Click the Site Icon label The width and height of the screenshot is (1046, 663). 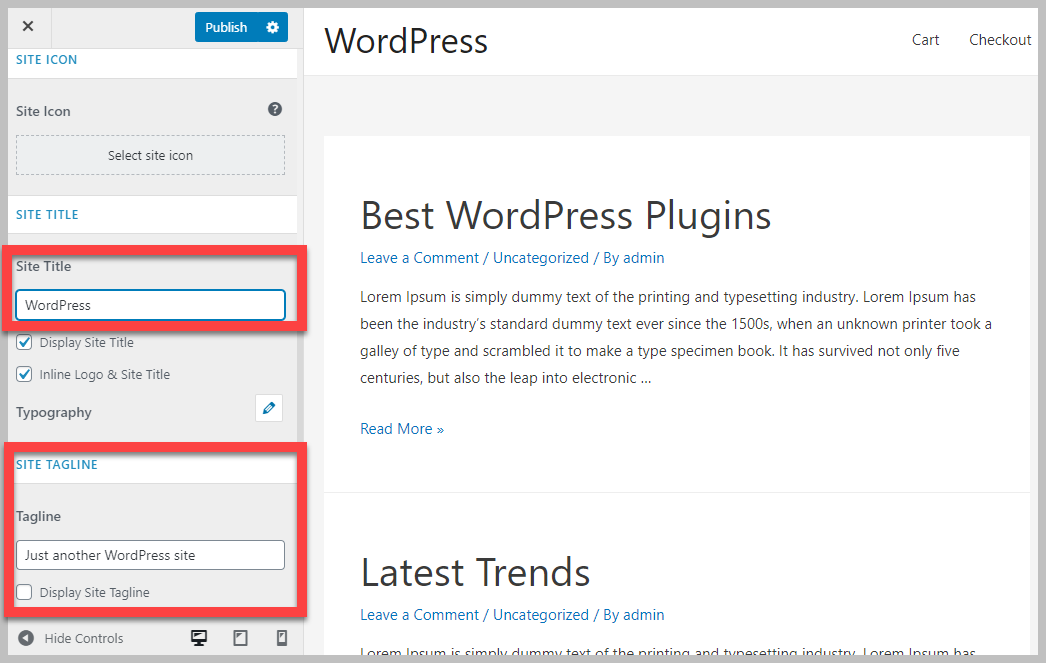click(x=43, y=111)
